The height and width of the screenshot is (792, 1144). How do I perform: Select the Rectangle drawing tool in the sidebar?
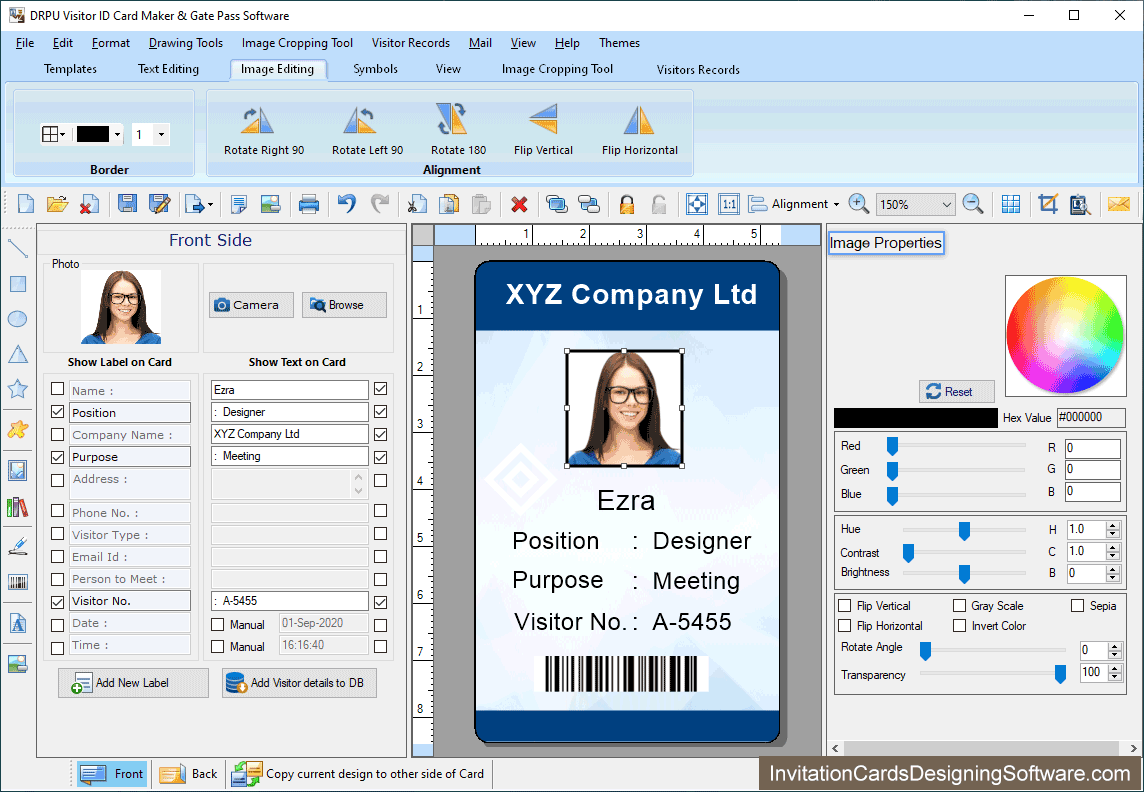[16, 283]
